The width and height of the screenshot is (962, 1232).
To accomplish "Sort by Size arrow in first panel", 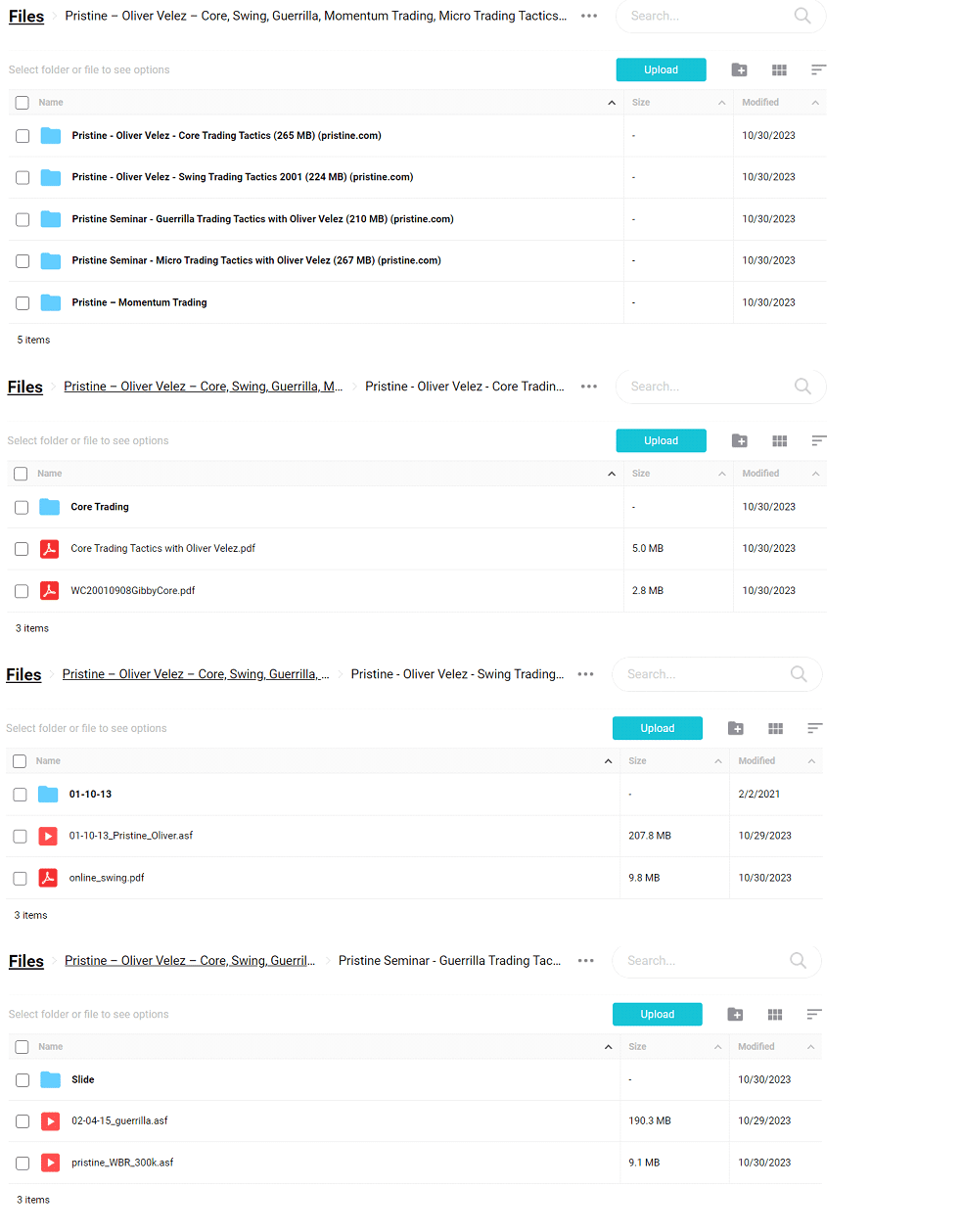I will [722, 103].
